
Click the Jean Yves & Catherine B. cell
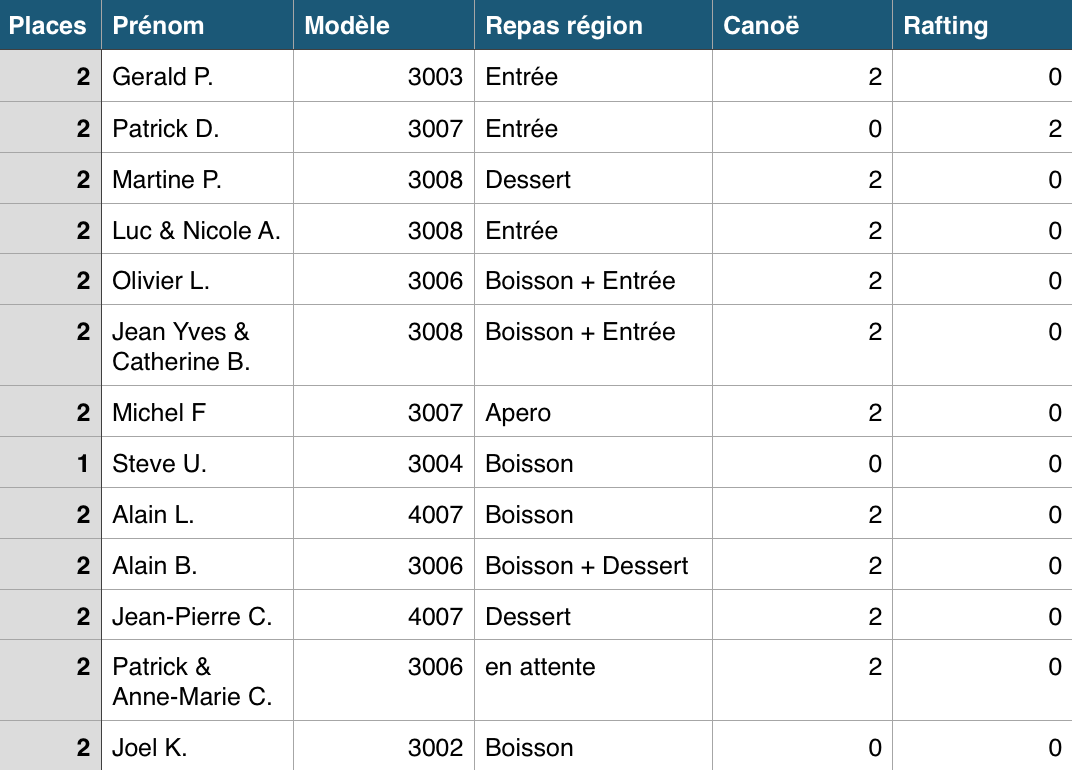pyautogui.click(x=198, y=345)
